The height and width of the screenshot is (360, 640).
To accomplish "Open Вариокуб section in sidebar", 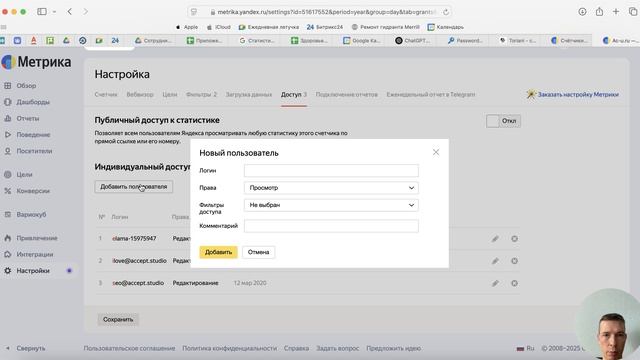I will click(x=31, y=214).
